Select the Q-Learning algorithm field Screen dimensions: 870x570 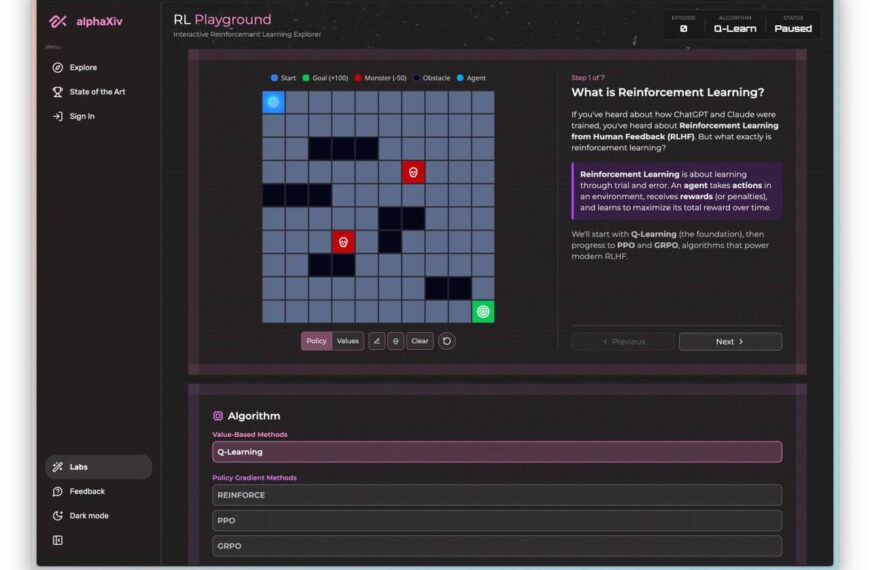[497, 452]
